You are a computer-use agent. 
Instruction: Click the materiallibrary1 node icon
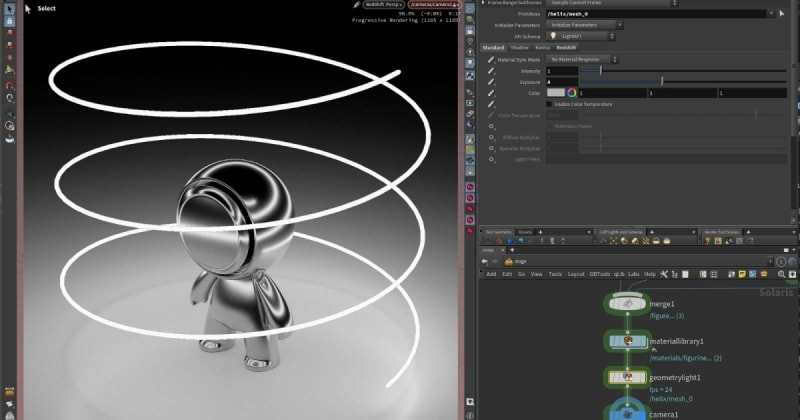[x=626, y=341]
